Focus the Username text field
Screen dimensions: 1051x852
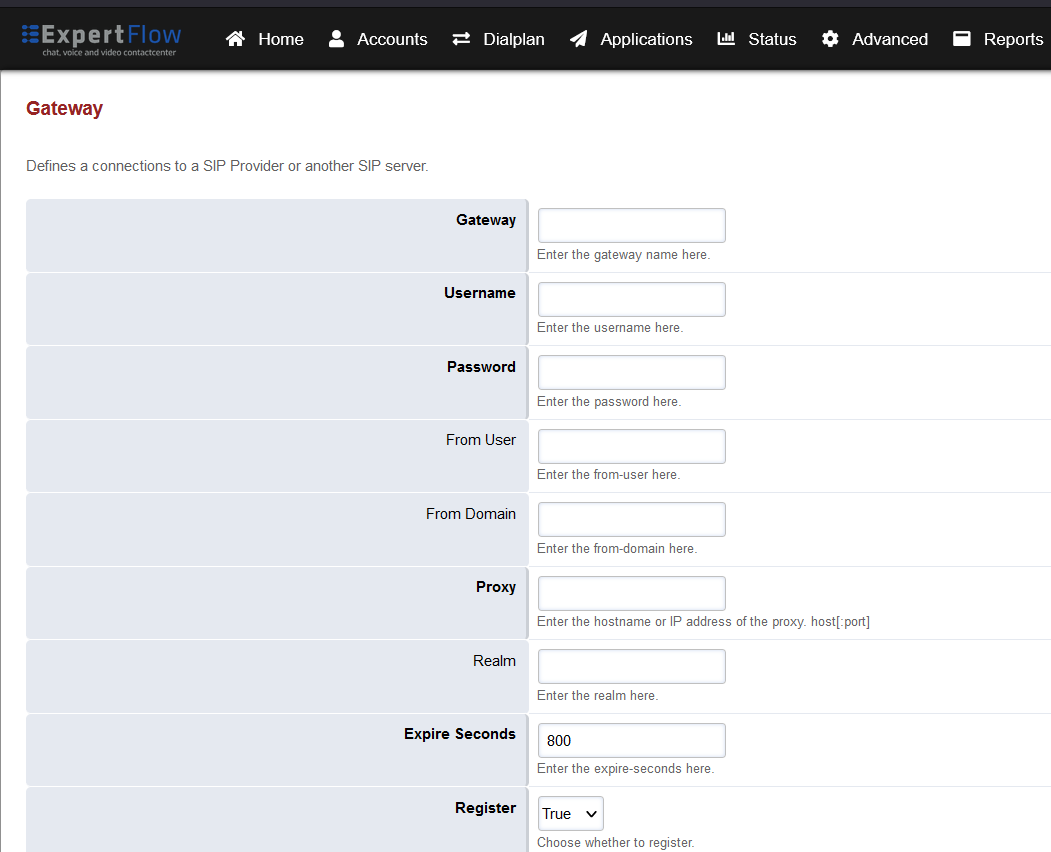[631, 299]
